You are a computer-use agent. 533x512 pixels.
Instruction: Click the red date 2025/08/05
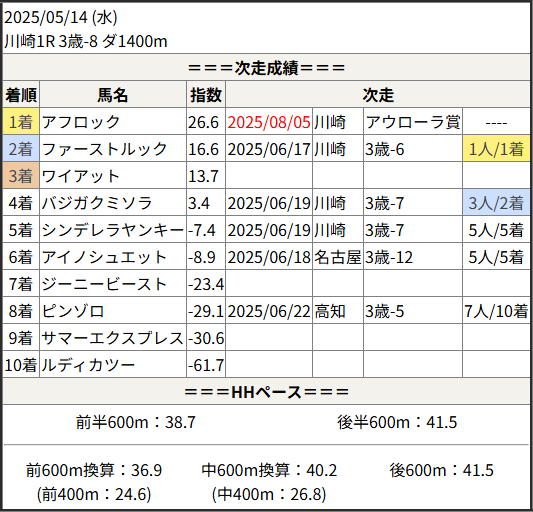pos(269,122)
